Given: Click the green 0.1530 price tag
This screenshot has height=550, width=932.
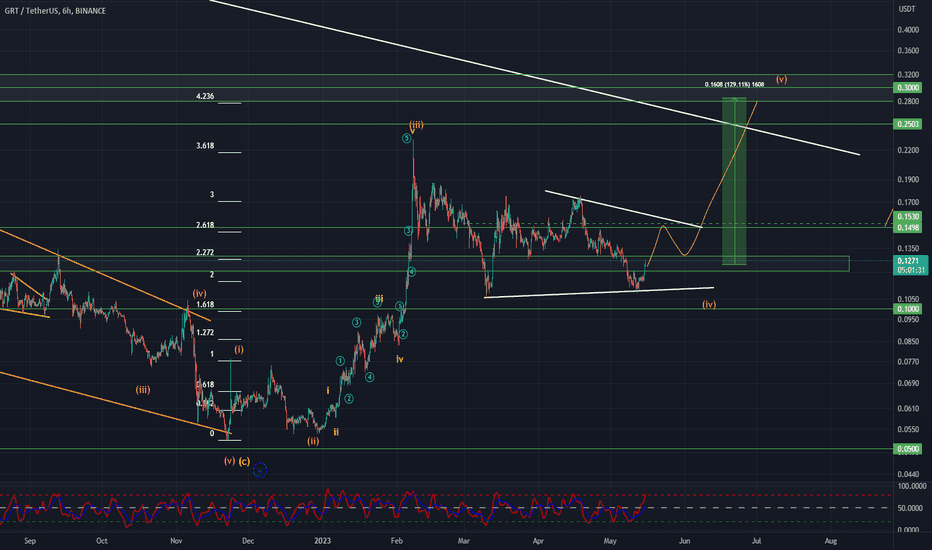Looking at the screenshot, I should pyautogui.click(x=908, y=217).
